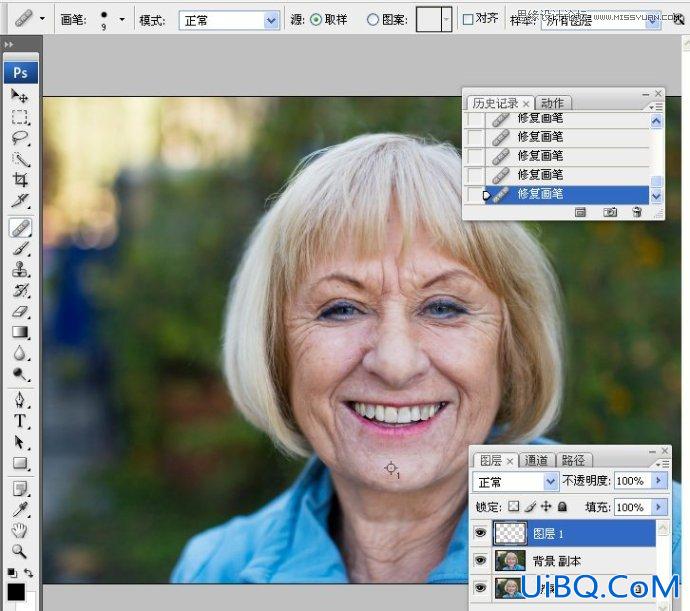
Task: Select the Horizontal Type tool
Action: coord(19,421)
